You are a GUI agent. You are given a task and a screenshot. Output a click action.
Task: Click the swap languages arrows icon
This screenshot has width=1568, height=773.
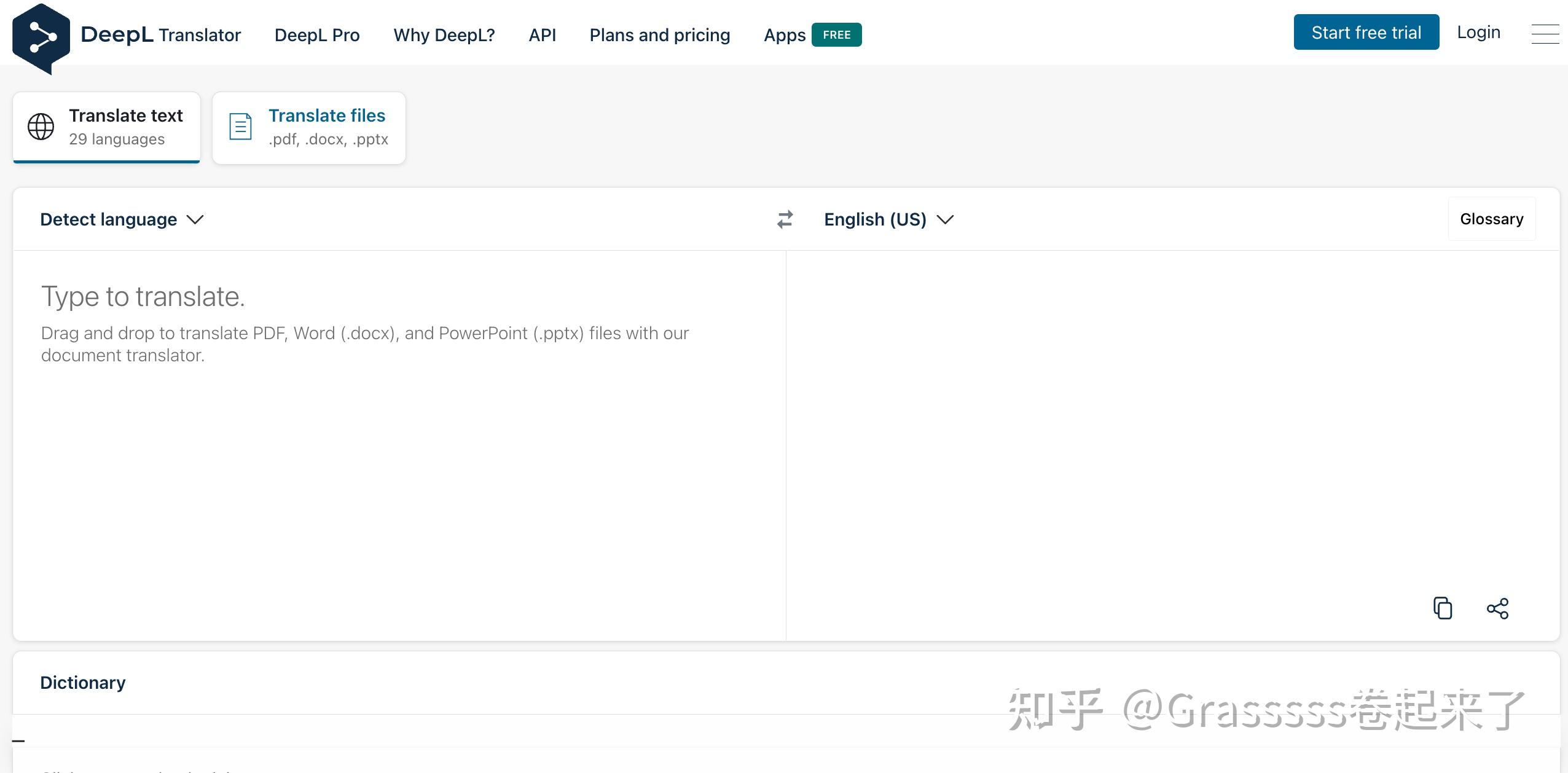point(785,219)
